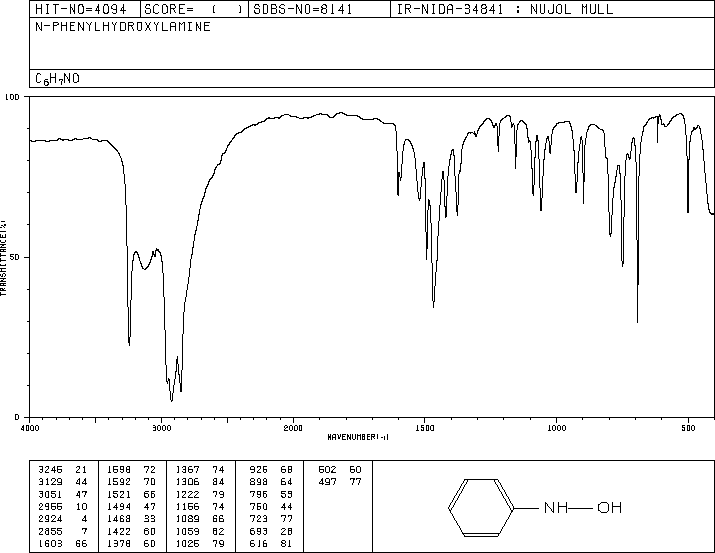Image resolution: width=715 pixels, height=553 pixels.
Task: Click peak table value 2924
Action: click(x=50, y=519)
